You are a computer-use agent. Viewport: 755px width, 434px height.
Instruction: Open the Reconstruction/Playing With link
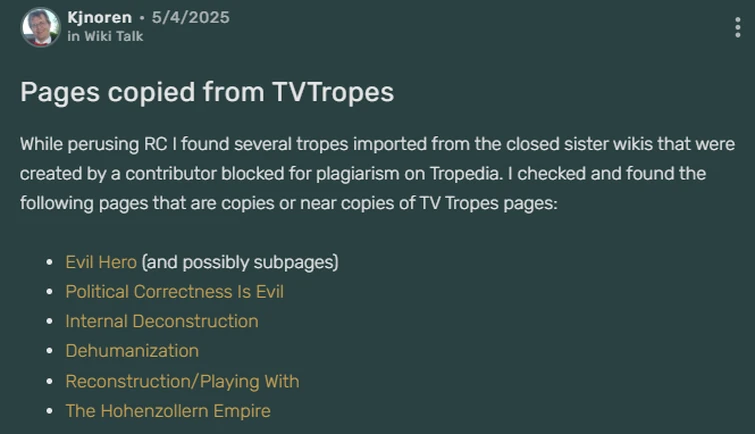(182, 381)
